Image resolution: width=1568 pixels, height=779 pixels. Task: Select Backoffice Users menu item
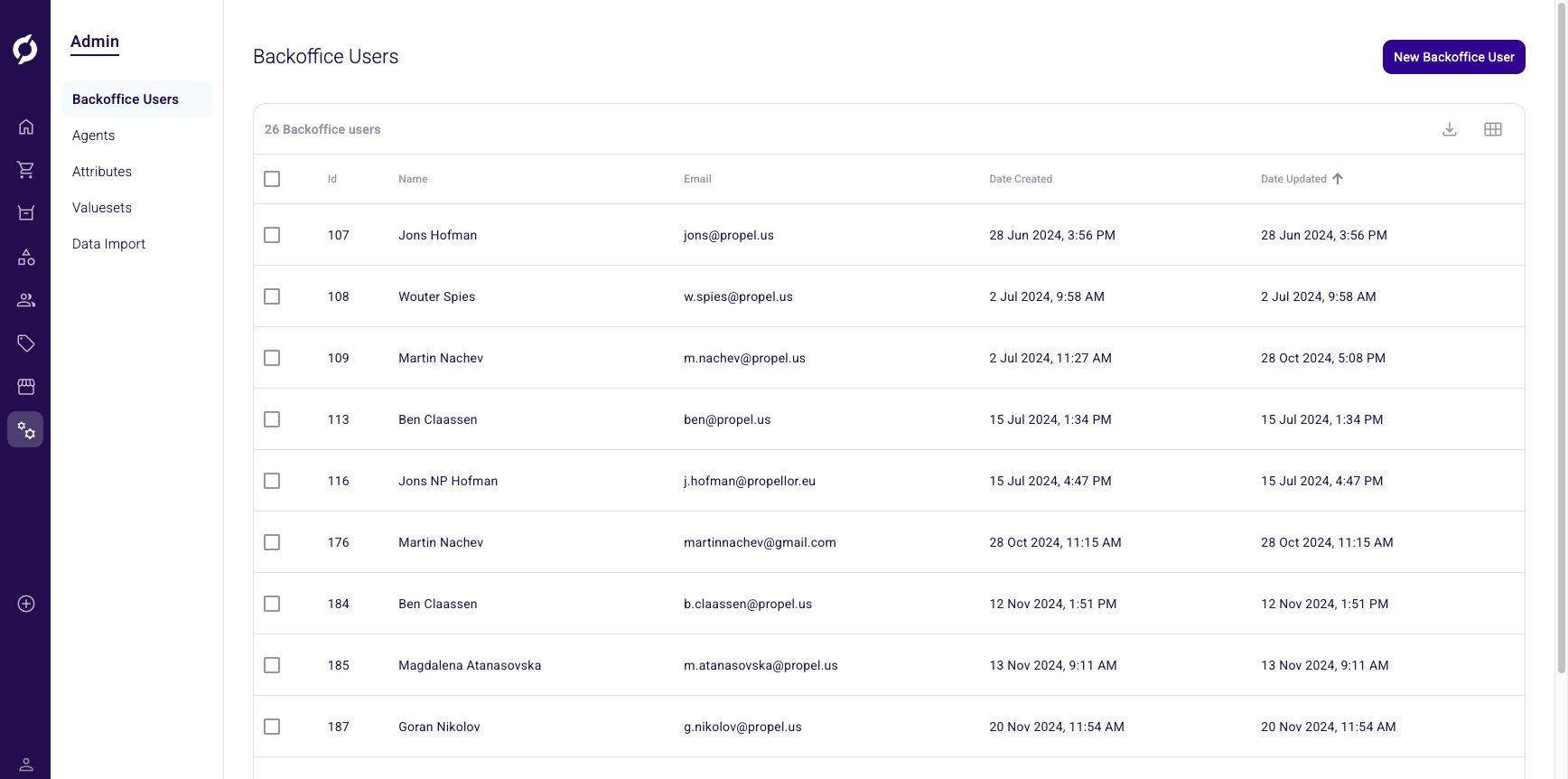(136, 99)
